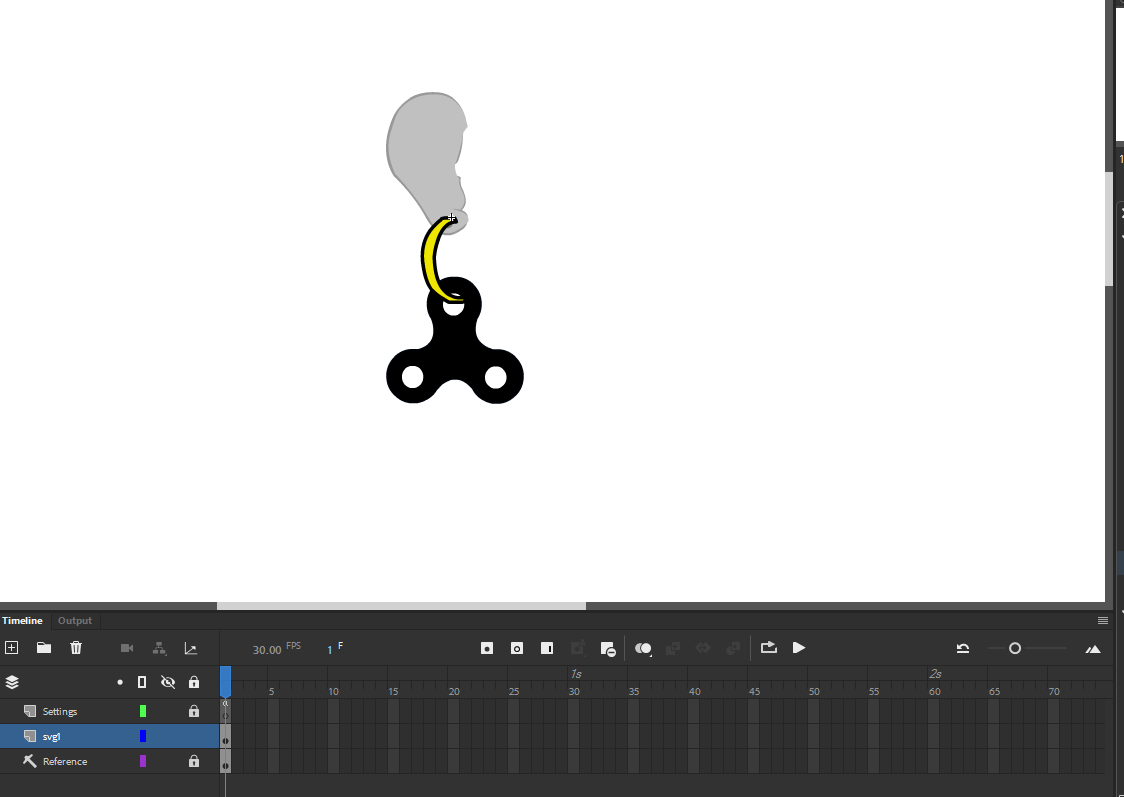
Task: Switch to the Output tab
Action: coord(75,621)
